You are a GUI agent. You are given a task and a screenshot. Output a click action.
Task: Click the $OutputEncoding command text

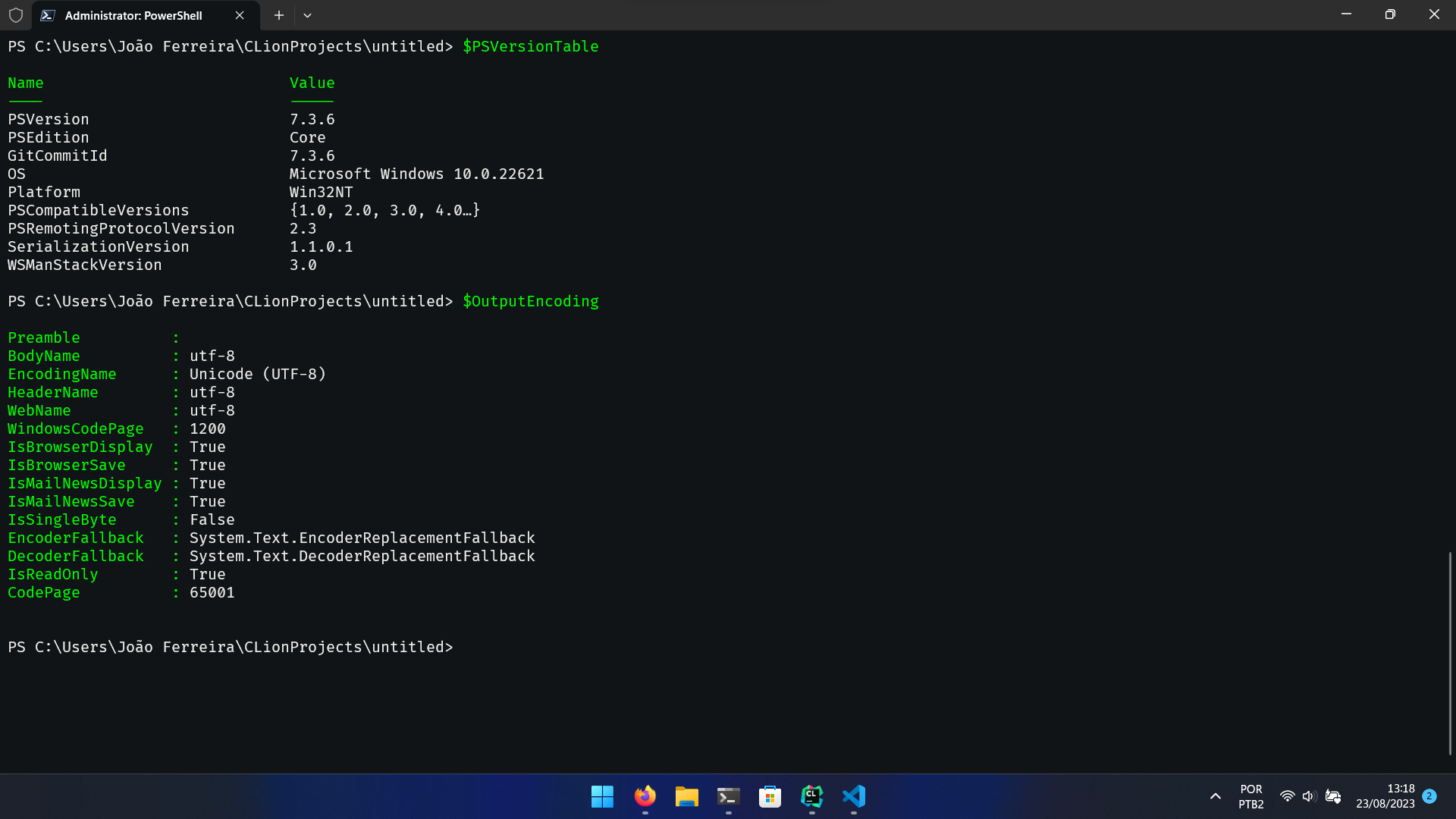click(x=531, y=301)
